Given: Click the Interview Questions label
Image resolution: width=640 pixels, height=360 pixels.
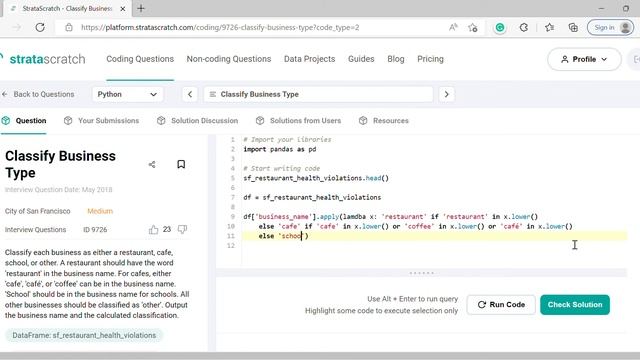Looking at the screenshot, I should pyautogui.click(x=36, y=230).
